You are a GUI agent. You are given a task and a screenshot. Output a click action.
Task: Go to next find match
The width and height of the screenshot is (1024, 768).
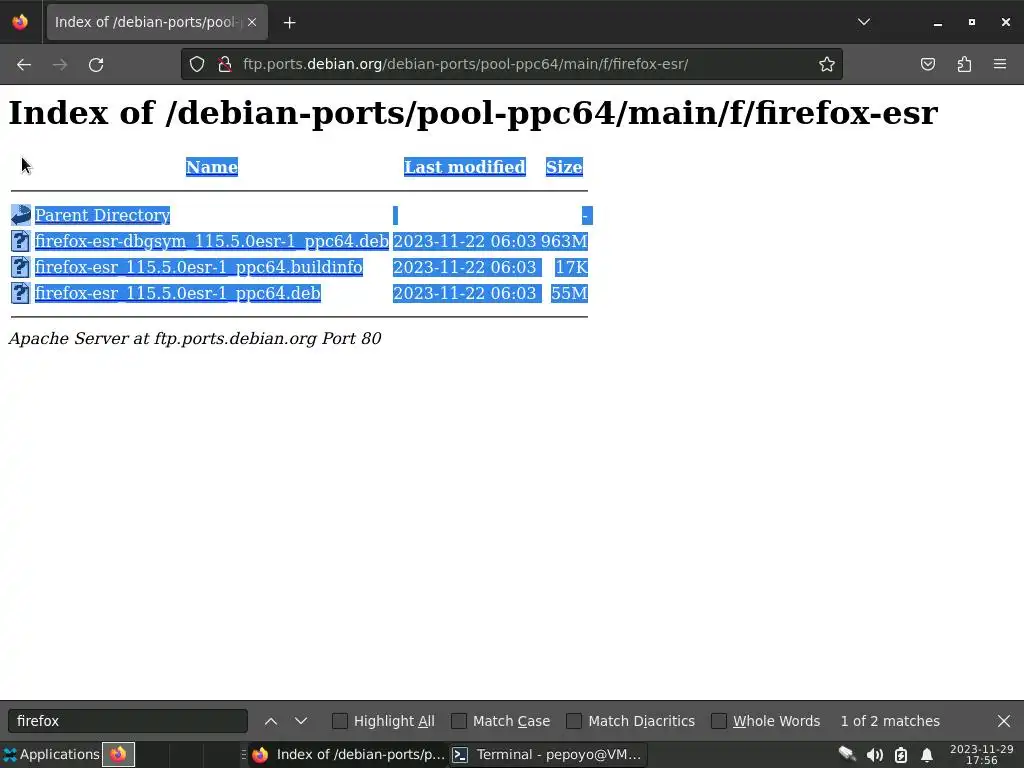pyautogui.click(x=300, y=721)
